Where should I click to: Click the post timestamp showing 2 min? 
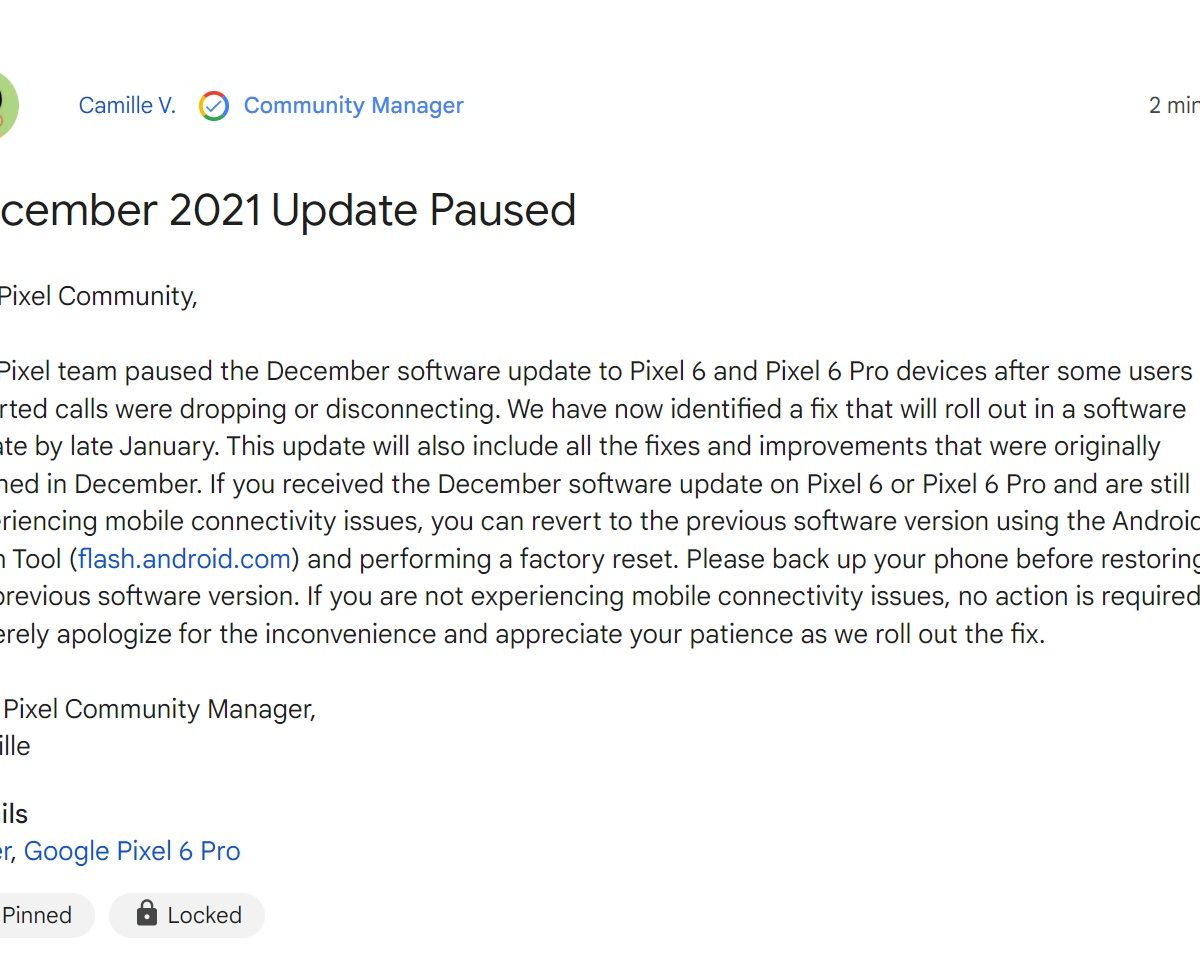tap(1173, 106)
